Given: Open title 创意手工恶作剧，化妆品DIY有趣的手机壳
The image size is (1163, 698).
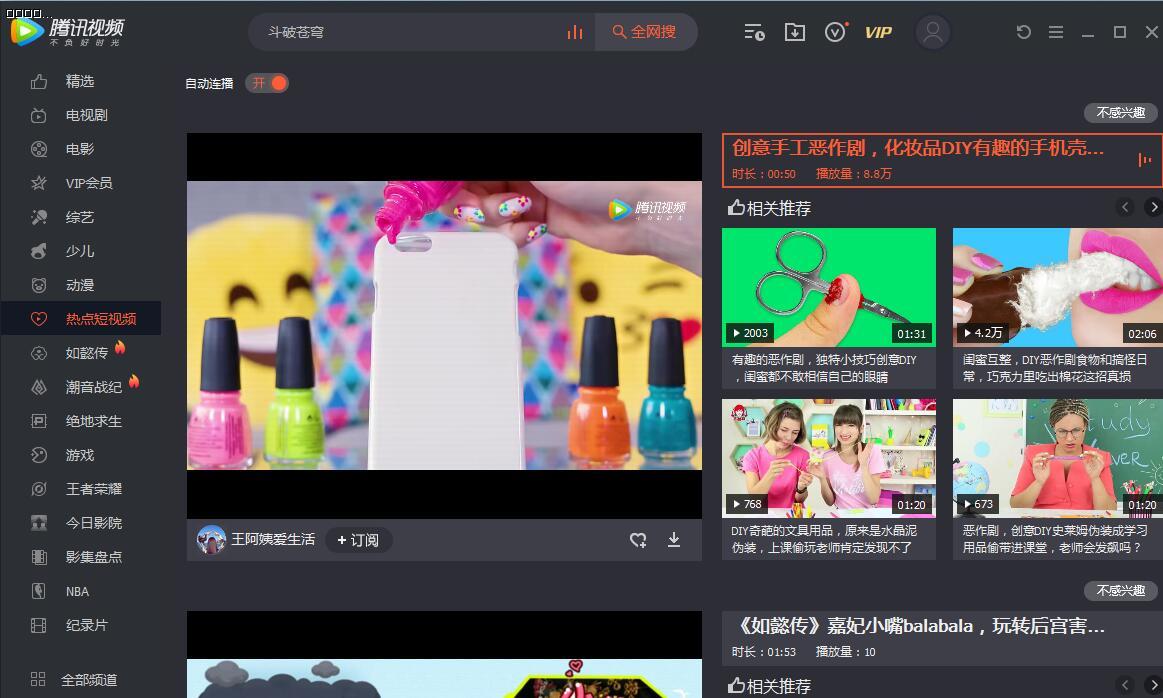Looking at the screenshot, I should point(917,148).
